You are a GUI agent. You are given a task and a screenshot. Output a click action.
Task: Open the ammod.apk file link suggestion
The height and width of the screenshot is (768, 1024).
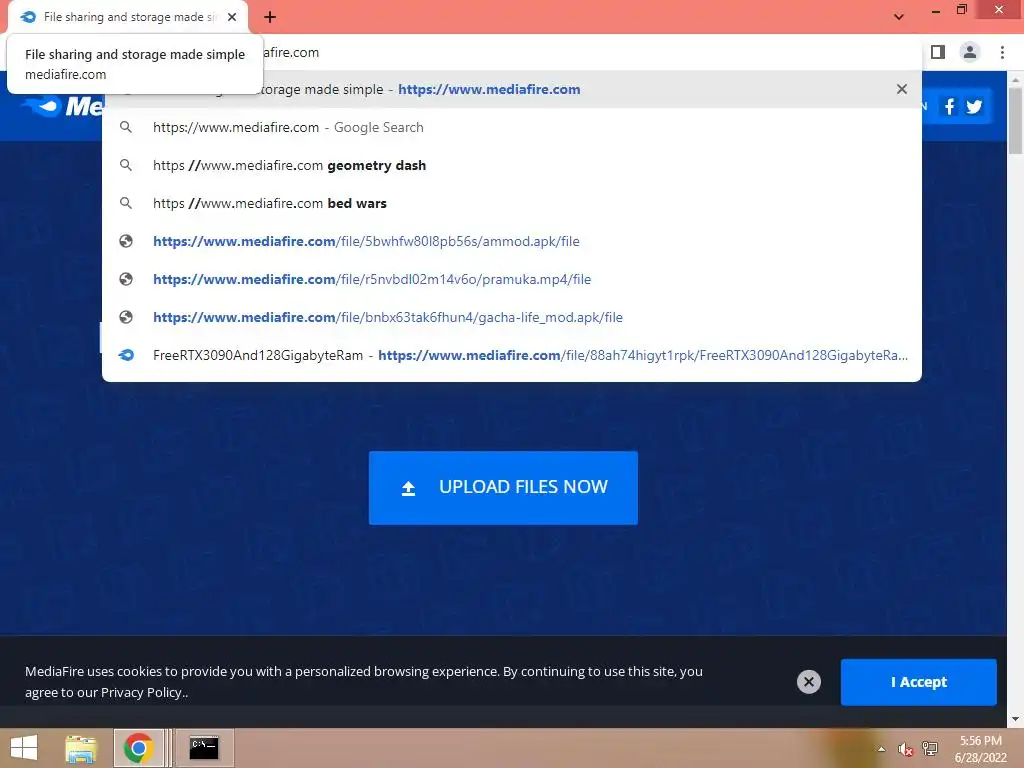click(512, 241)
